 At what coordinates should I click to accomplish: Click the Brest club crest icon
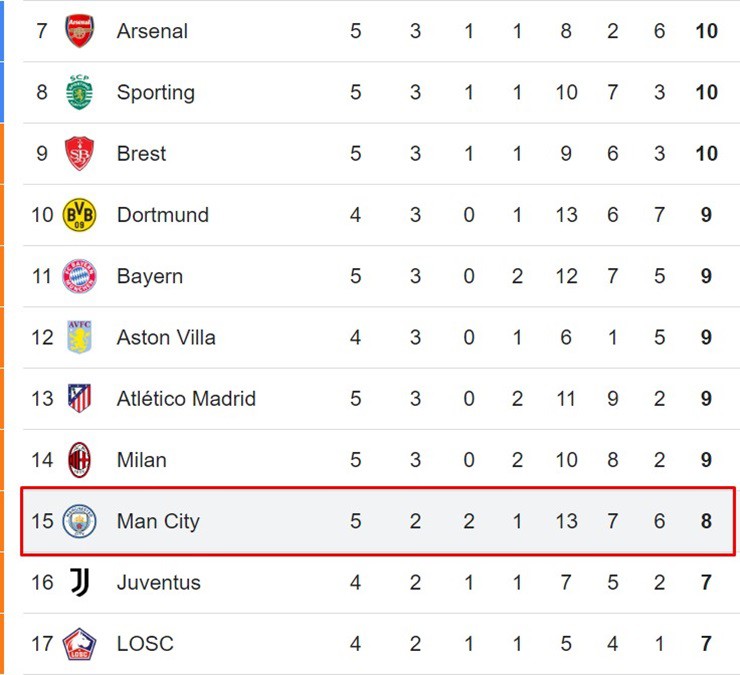[79, 154]
